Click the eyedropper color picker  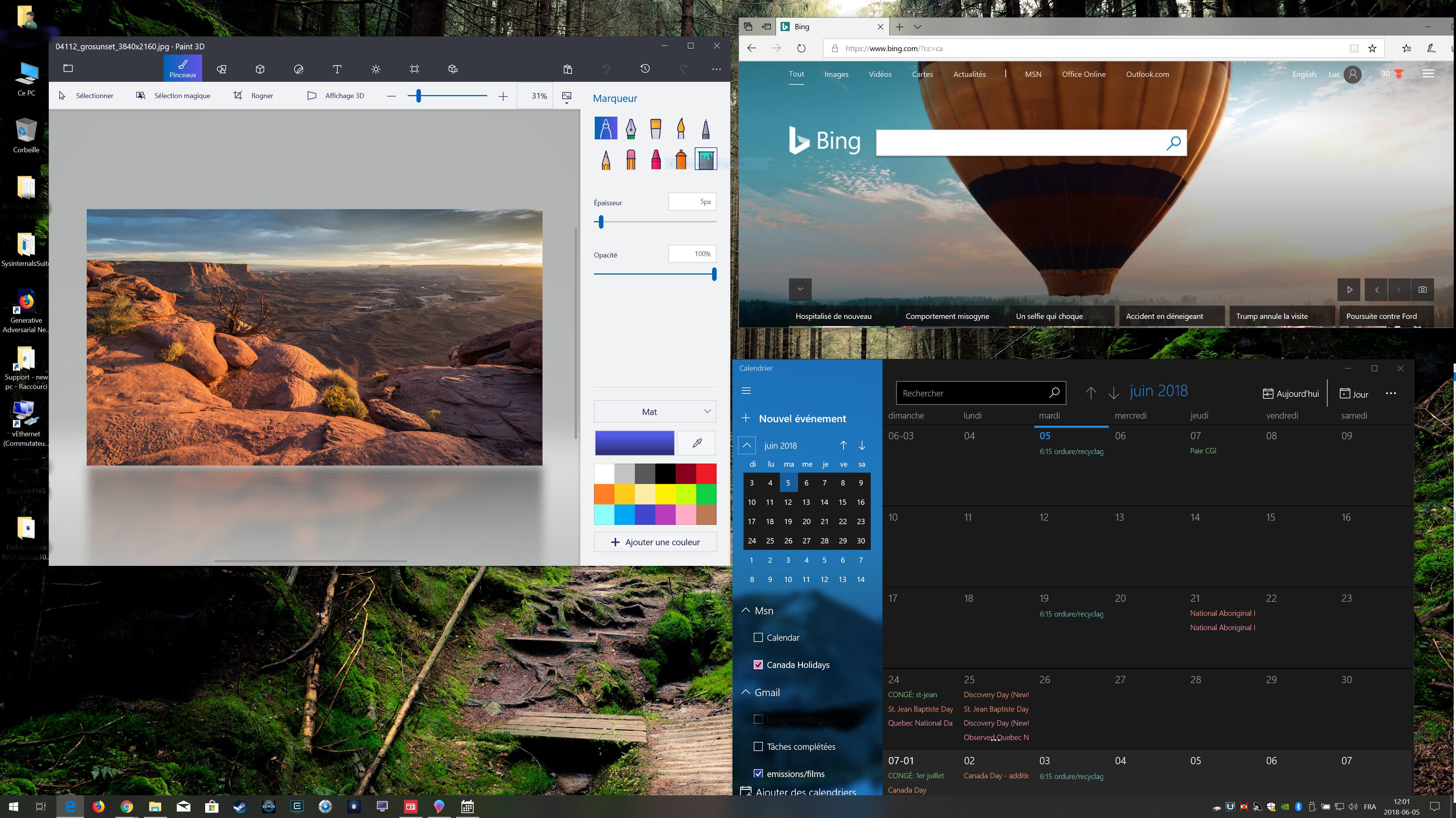tap(696, 443)
